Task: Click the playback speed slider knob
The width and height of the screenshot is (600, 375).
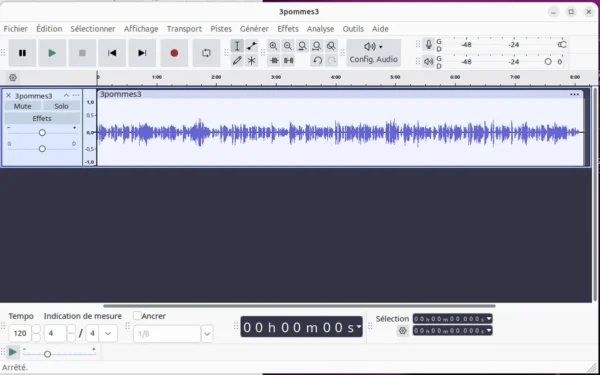Action: pos(47,354)
